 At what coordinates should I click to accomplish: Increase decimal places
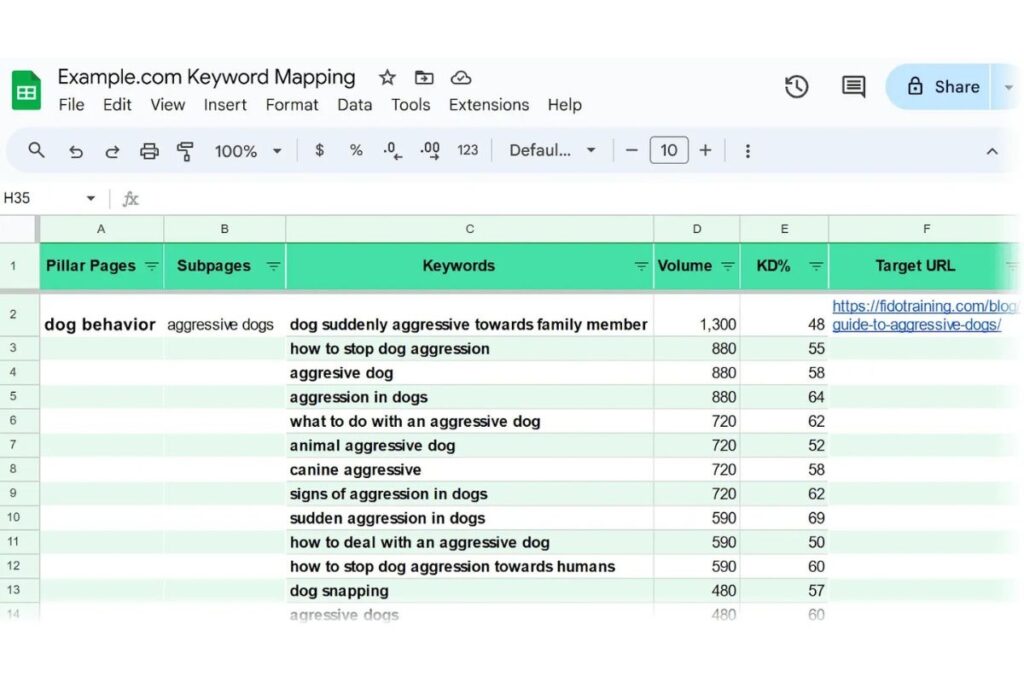click(x=428, y=150)
